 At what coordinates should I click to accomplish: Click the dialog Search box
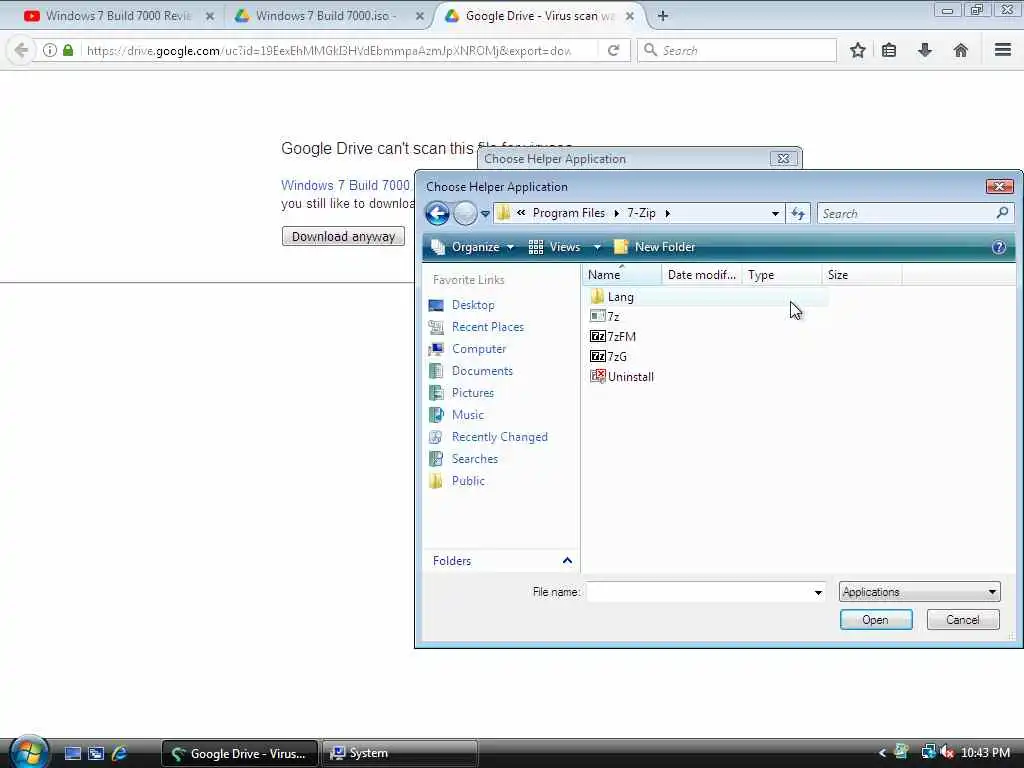915,214
